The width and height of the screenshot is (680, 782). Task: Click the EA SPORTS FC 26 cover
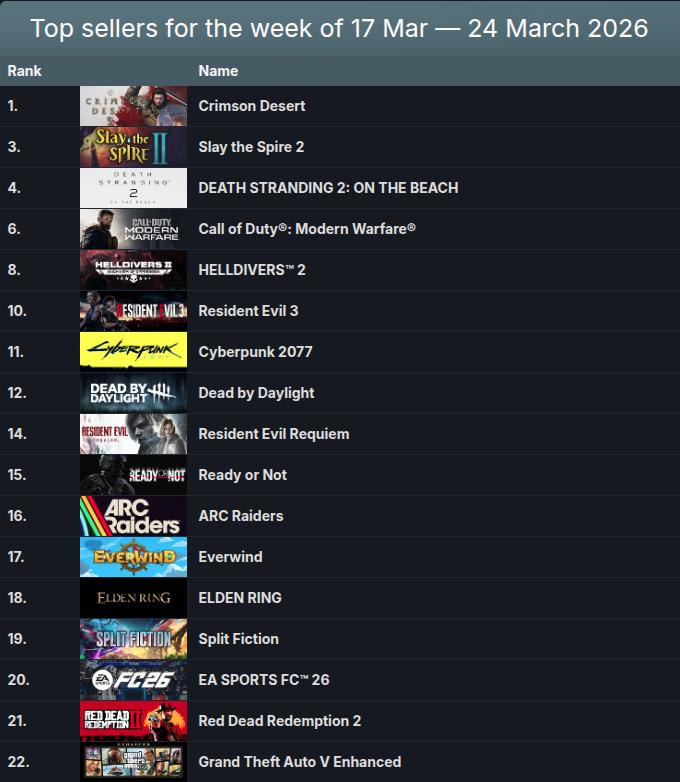coord(133,680)
